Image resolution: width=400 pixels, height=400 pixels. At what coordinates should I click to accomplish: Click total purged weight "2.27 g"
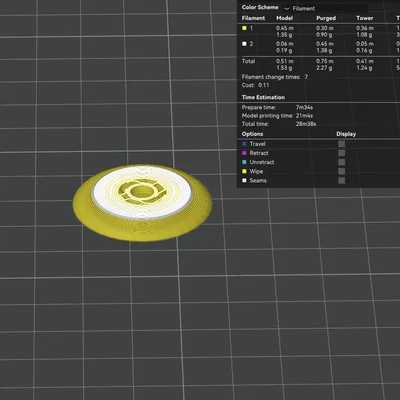(324, 68)
